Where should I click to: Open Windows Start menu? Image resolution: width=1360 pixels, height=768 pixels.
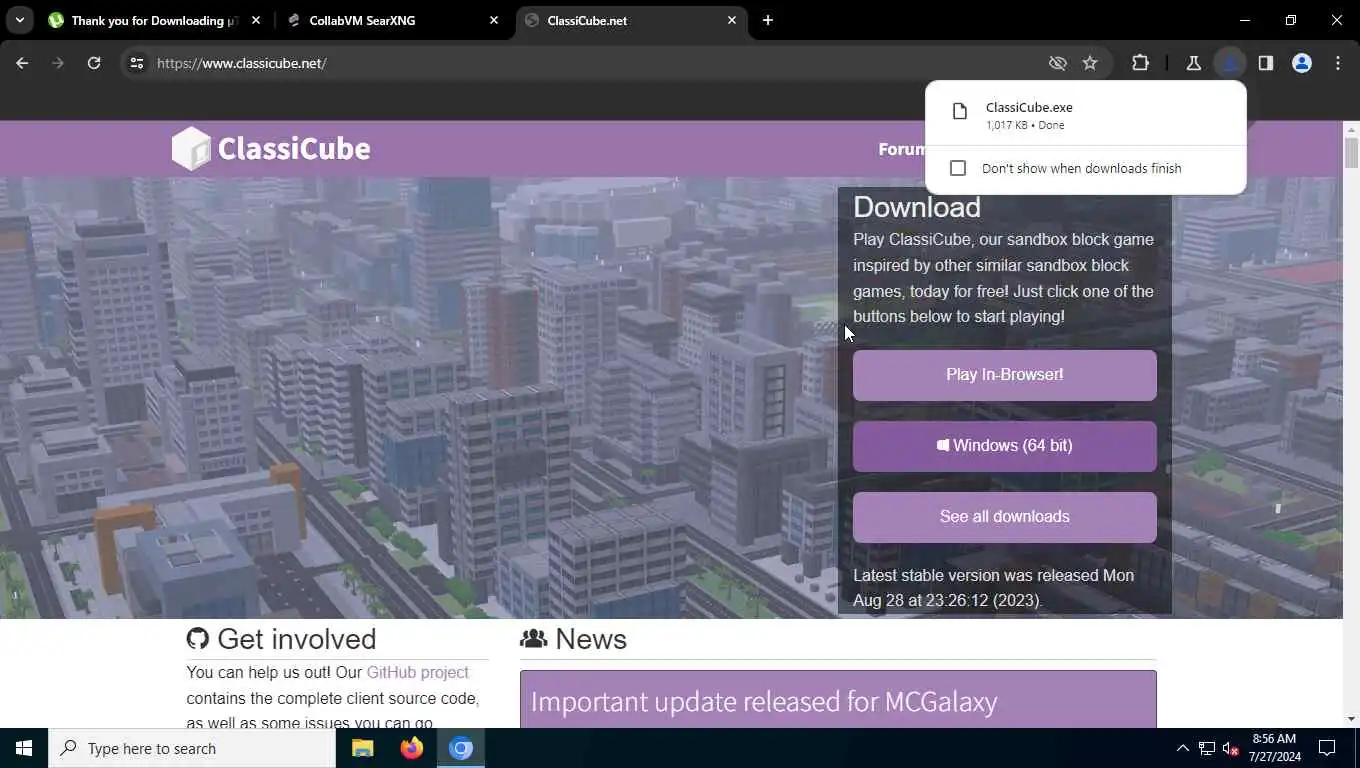click(24, 748)
